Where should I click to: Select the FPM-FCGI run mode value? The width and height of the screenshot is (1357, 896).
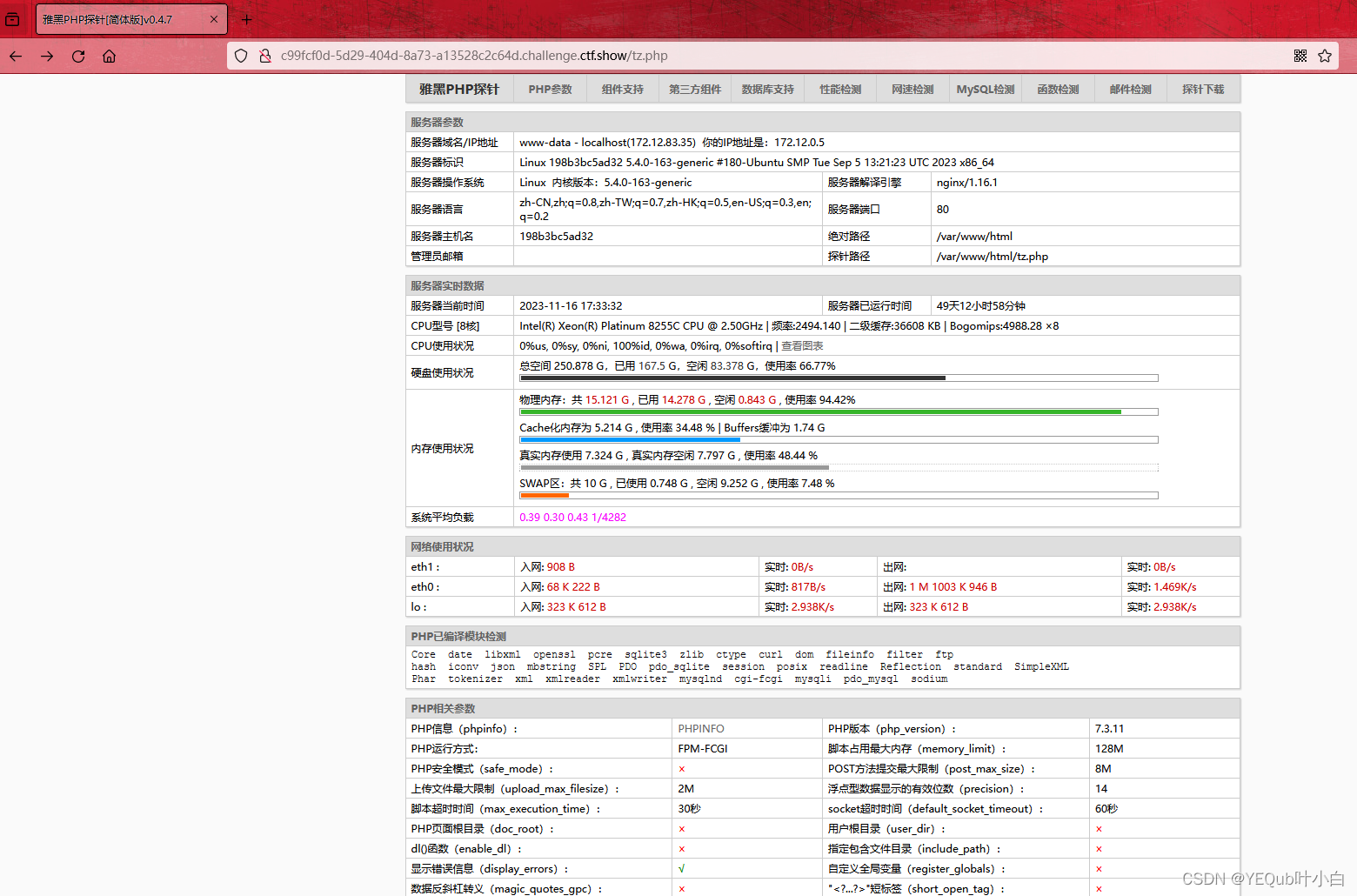(703, 749)
